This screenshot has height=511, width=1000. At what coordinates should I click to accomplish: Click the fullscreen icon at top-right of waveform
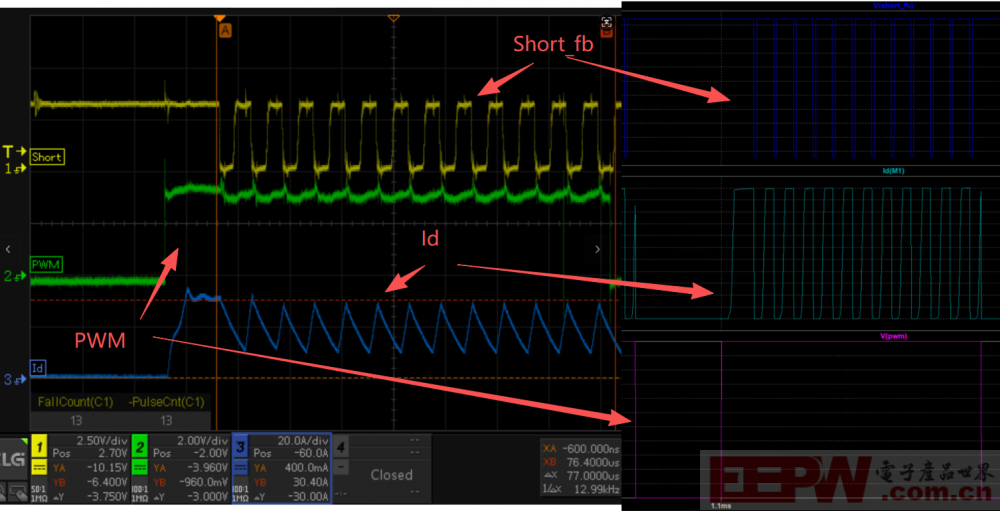point(607,22)
